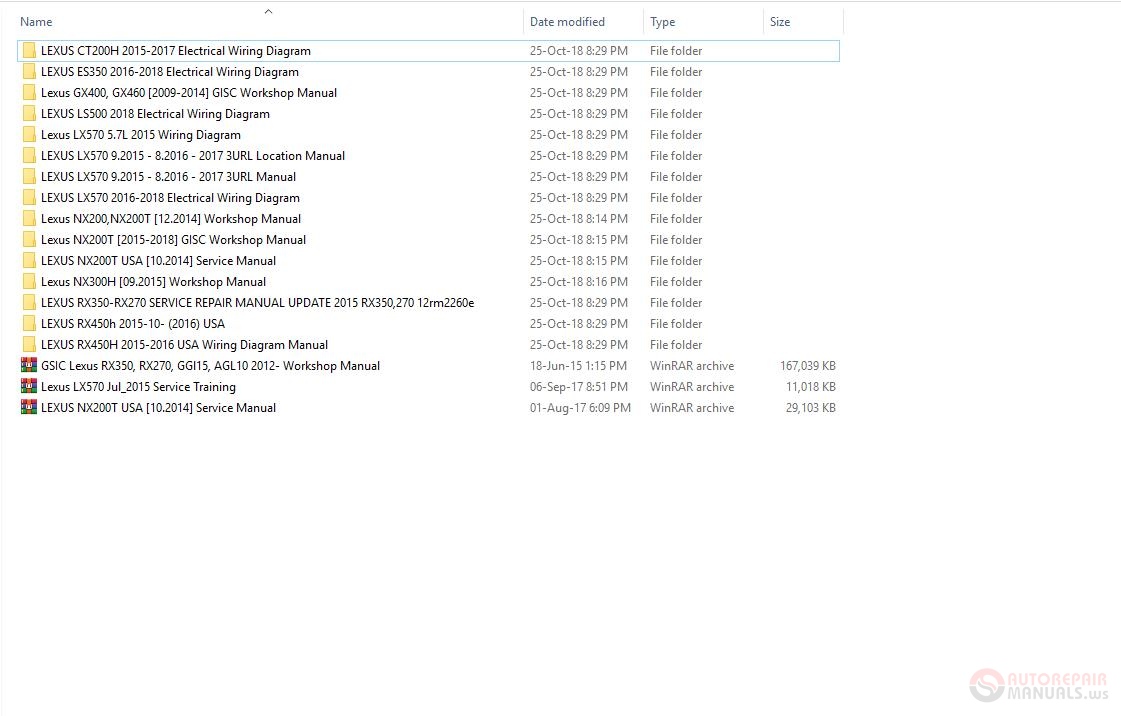
Task: Click WinRAR icon of LEXUS NX200T USA archive with size 29,103 KB
Action: pos(29,407)
